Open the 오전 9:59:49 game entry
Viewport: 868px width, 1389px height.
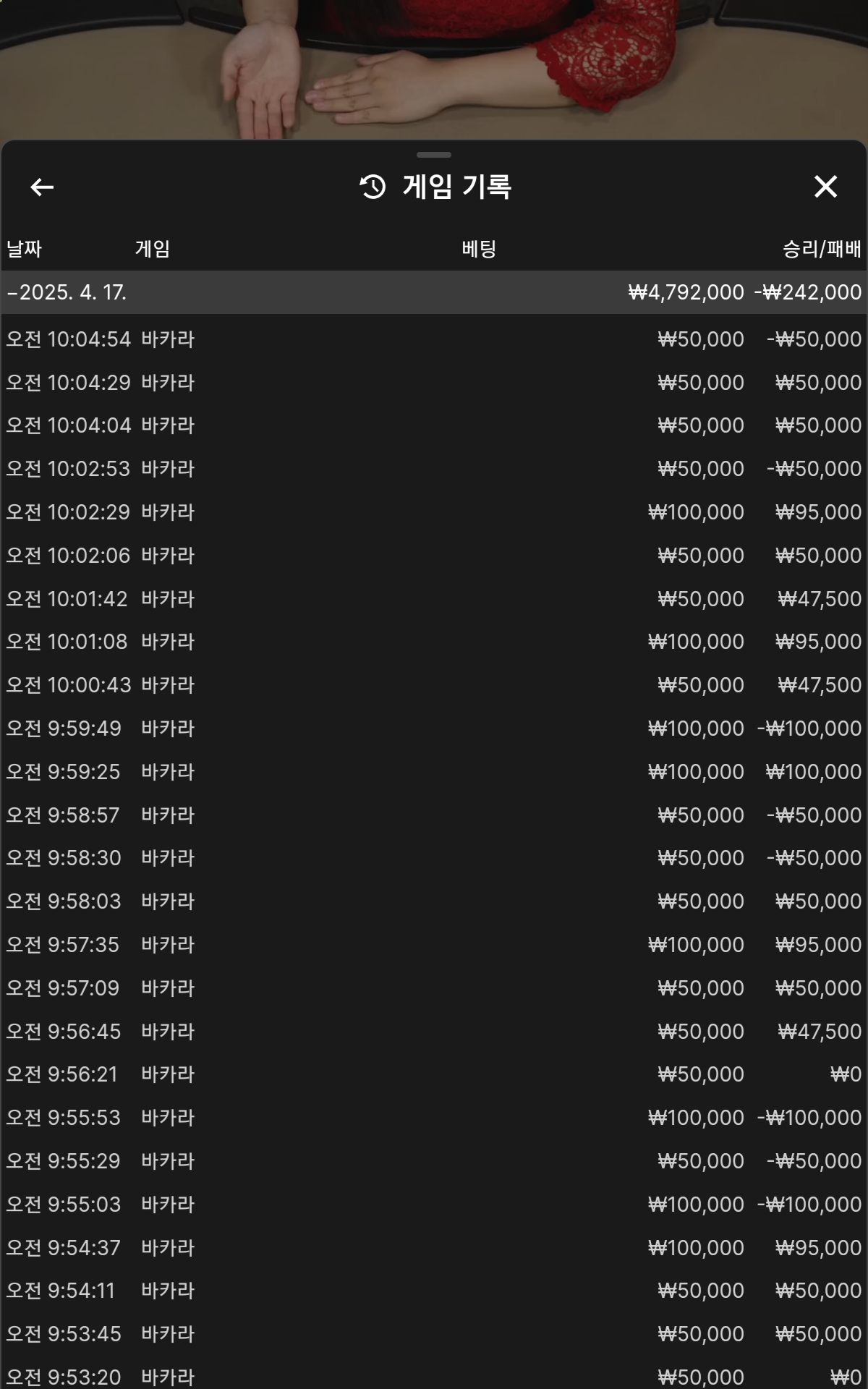(434, 729)
